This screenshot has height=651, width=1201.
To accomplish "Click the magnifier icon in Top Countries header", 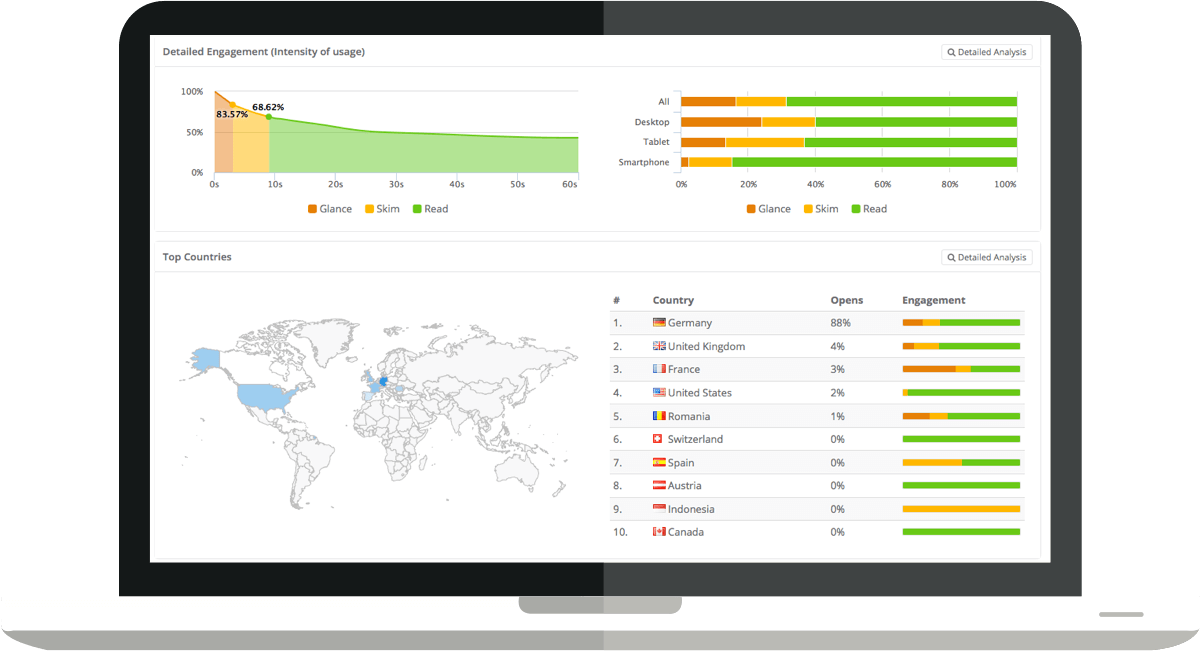I will 950,257.
